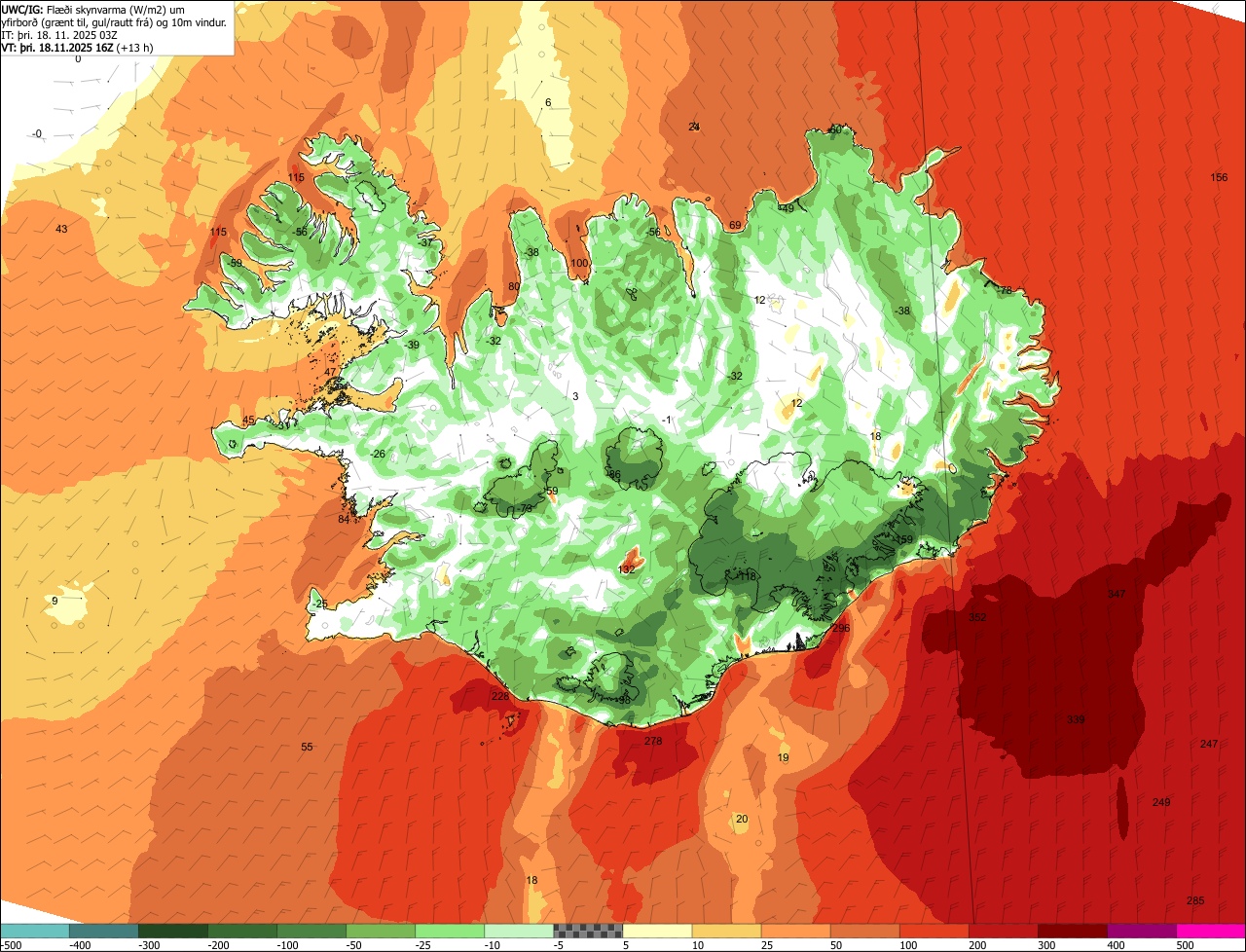The image size is (1246, 952).
Task: Click the 500 legend label
Action: tap(1185, 944)
